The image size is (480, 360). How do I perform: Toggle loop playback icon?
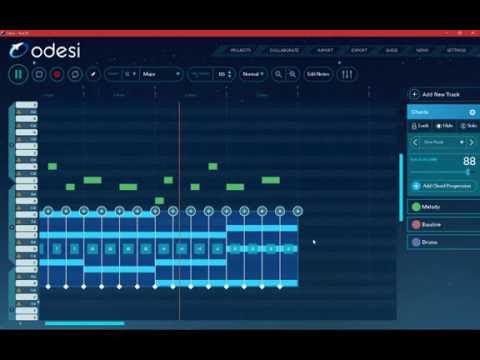point(75,74)
